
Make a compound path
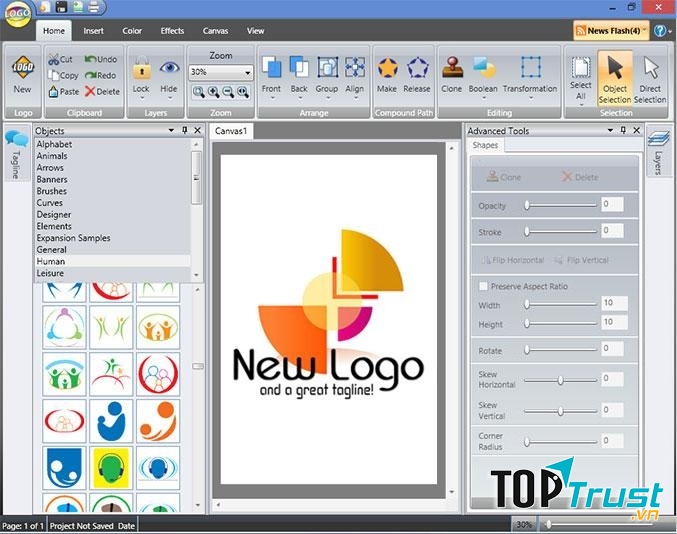click(387, 76)
